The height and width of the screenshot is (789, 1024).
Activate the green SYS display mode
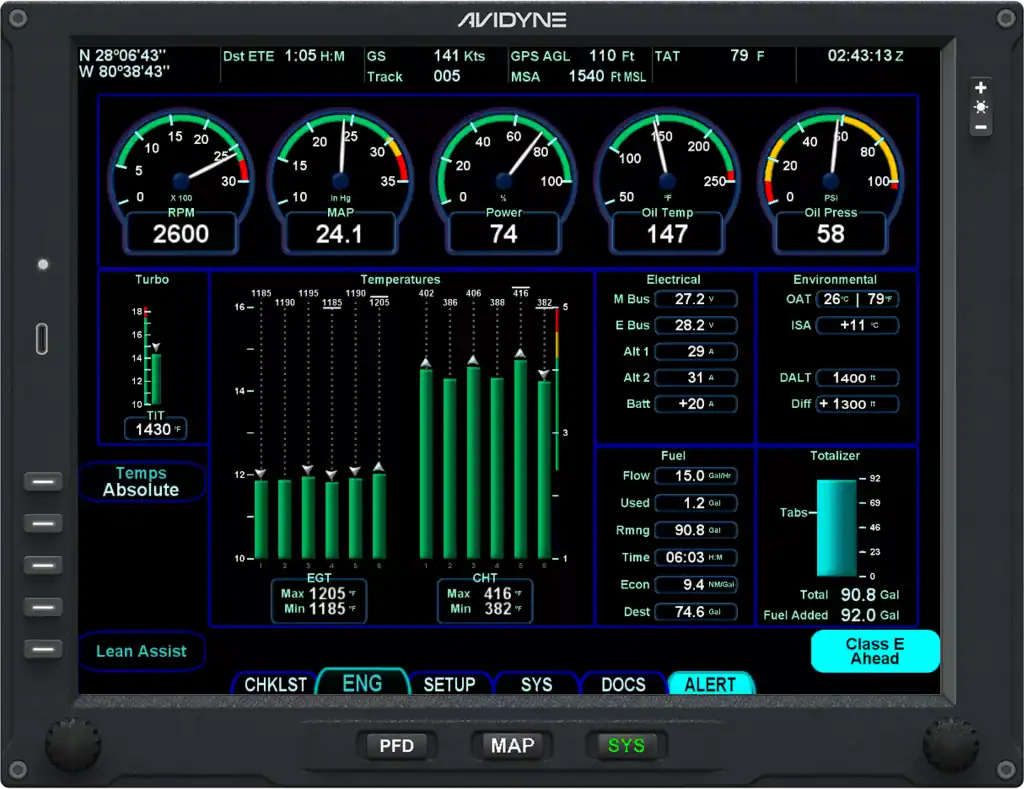pyautogui.click(x=627, y=745)
